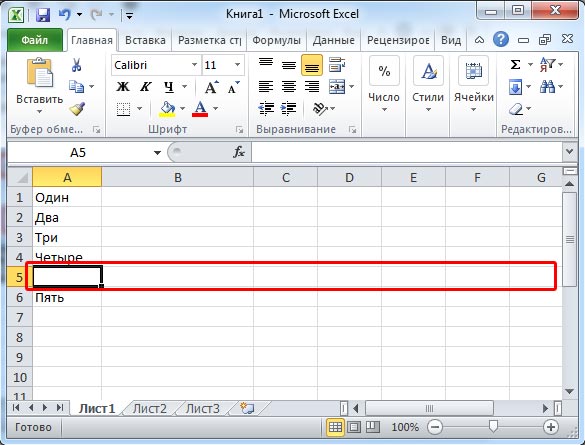Click the Вставить paste button
This screenshot has height=445, width=585.
(x=40, y=86)
